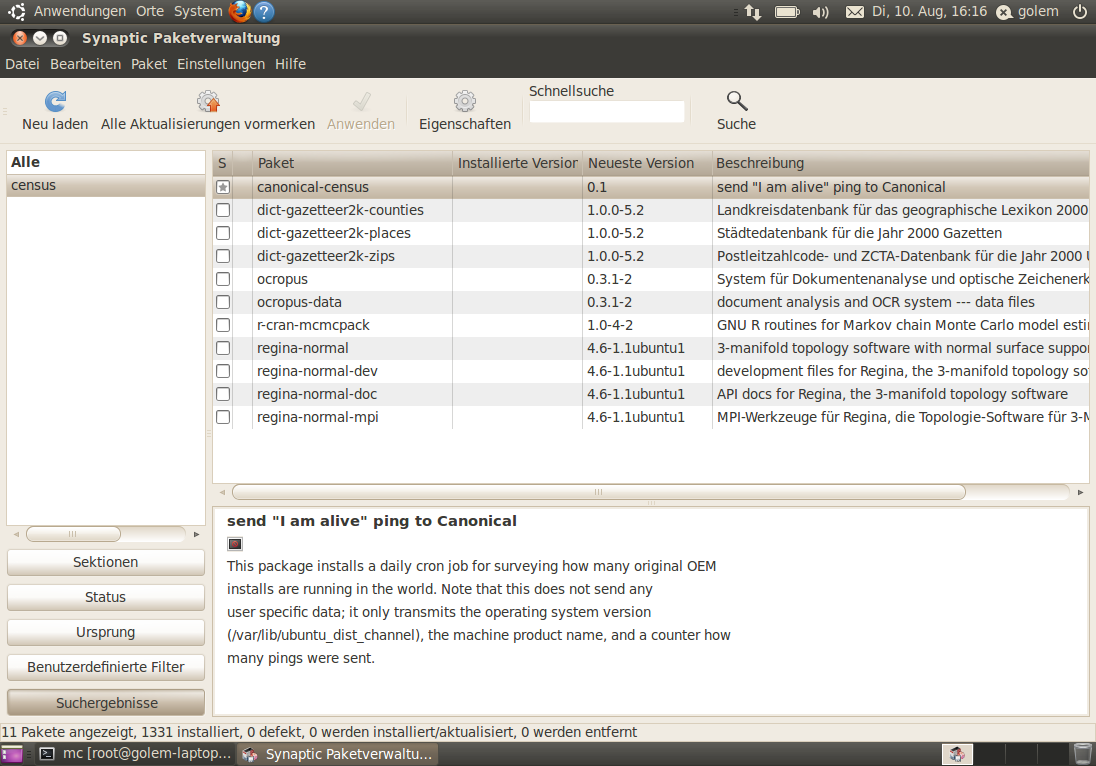Focus the Schnellsuche input field
1096x766 pixels.
(x=607, y=112)
